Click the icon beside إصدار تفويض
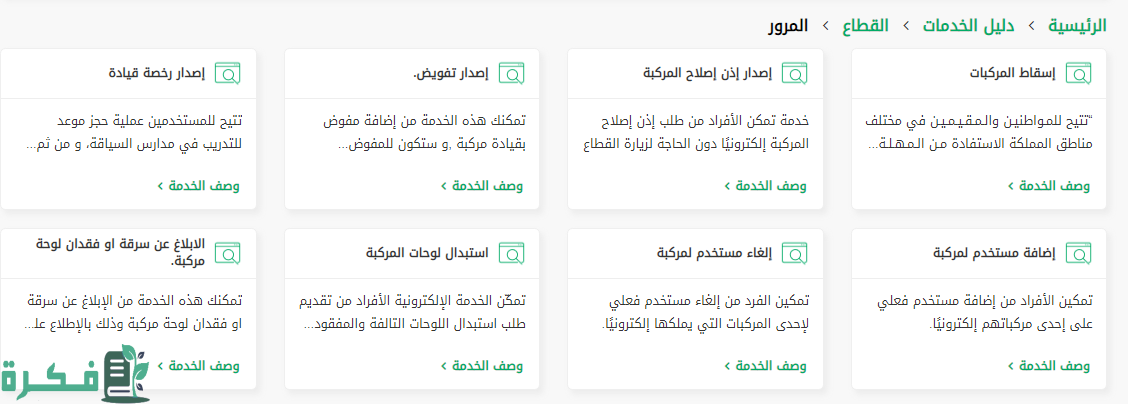Image resolution: width=1128 pixels, height=404 pixels. 512,73
